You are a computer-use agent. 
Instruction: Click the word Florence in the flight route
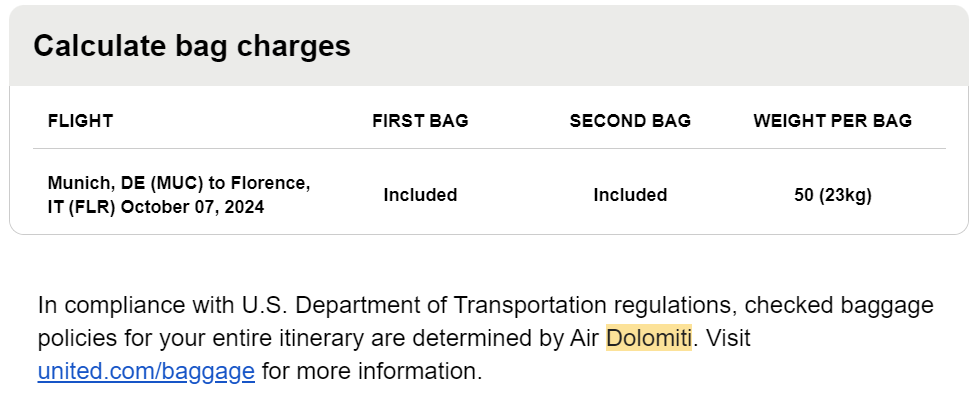point(270,183)
